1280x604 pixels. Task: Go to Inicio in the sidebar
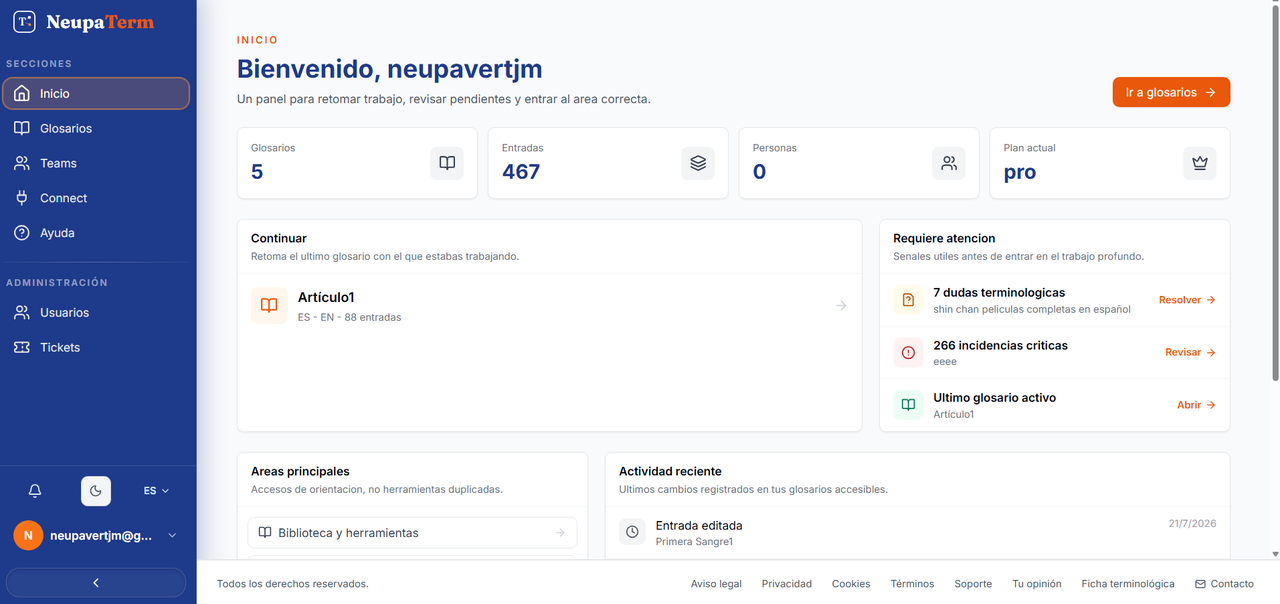tap(96, 93)
